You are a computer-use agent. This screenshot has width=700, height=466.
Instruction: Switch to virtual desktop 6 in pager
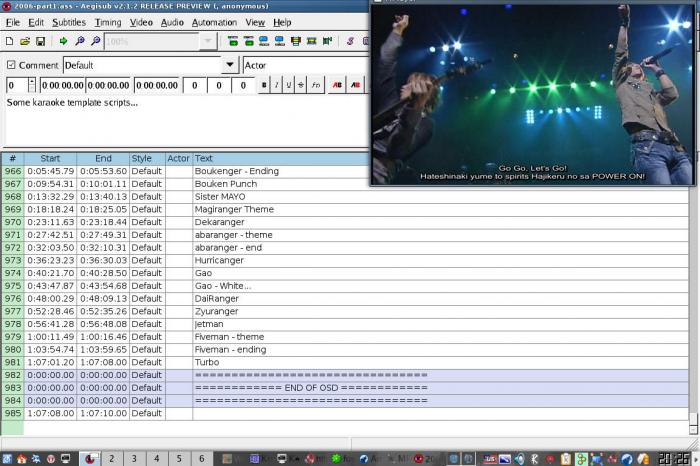pyautogui.click(x=201, y=458)
